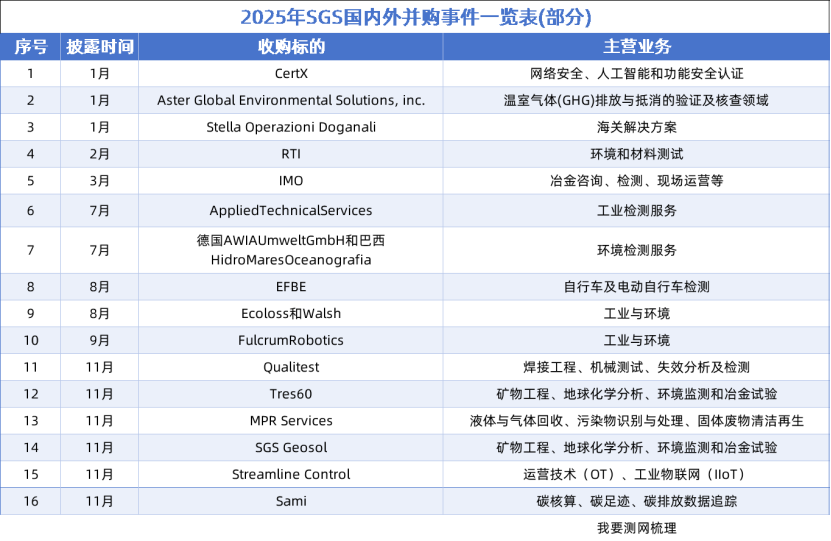831x541 pixels.
Task: Click the 'Qualitest' cell
Action: (x=291, y=367)
